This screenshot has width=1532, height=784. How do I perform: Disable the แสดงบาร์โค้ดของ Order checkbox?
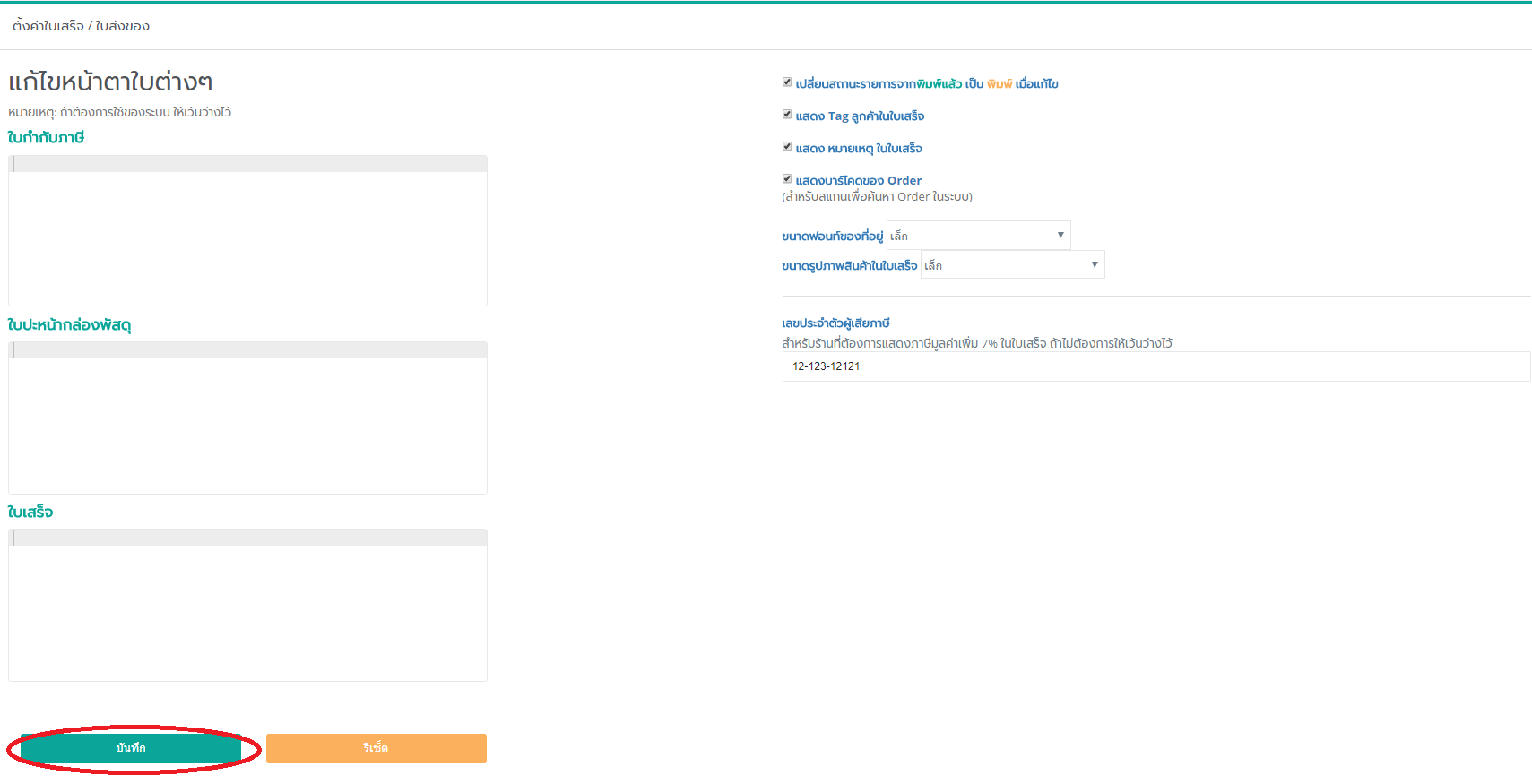click(x=787, y=179)
